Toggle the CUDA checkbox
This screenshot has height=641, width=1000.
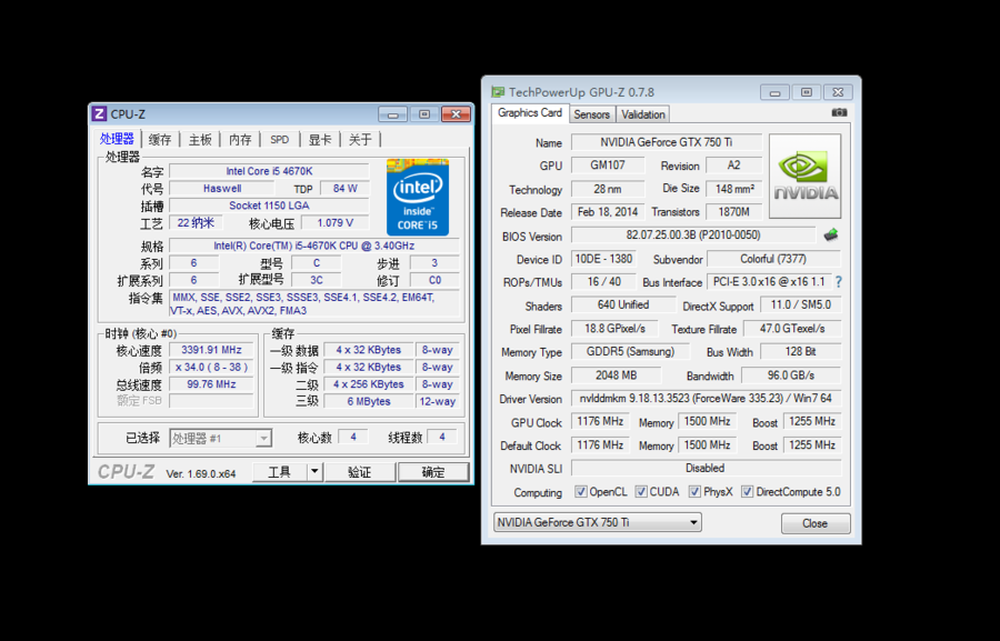[x=641, y=492]
